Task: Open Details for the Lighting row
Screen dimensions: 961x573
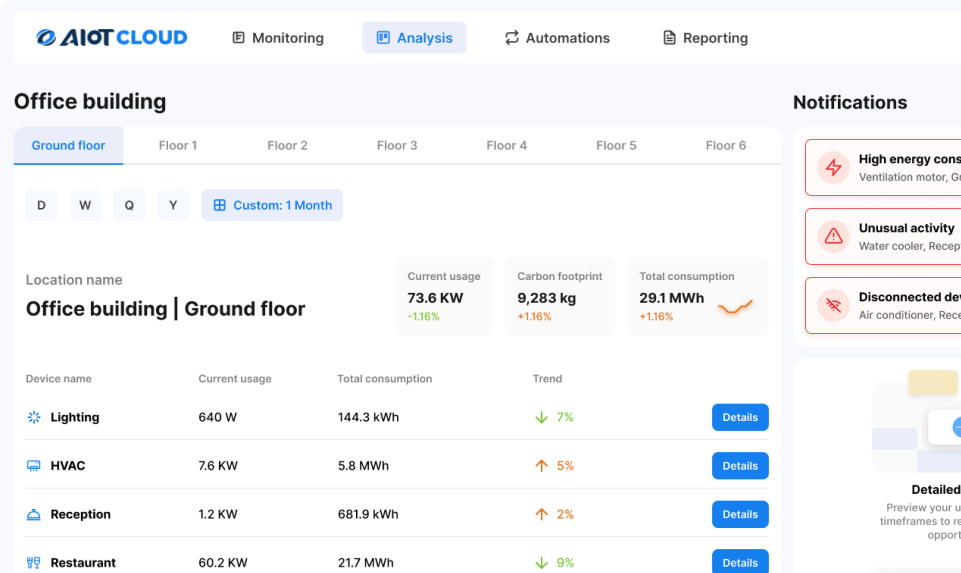Action: (740, 417)
